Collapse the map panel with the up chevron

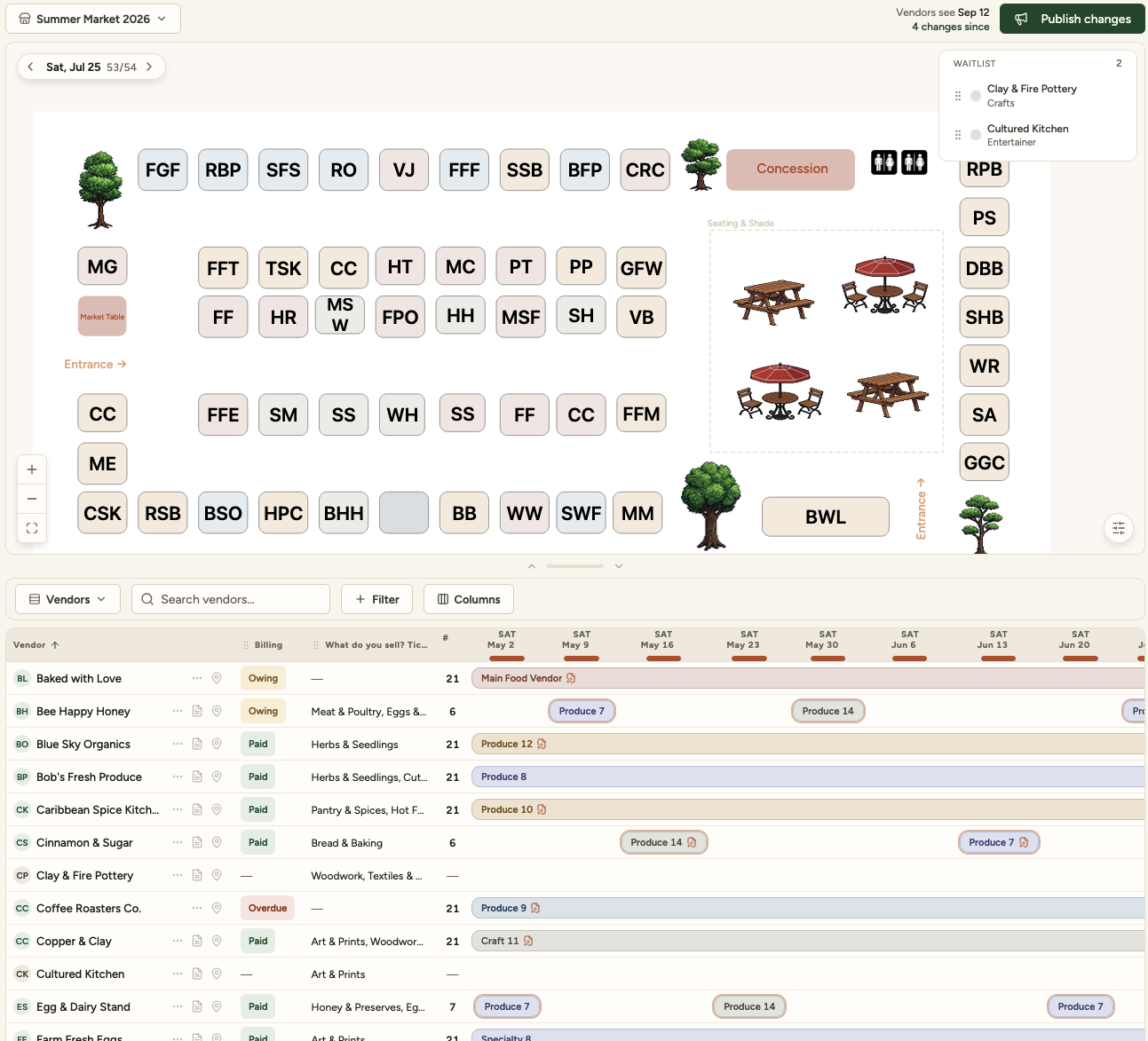tap(532, 566)
